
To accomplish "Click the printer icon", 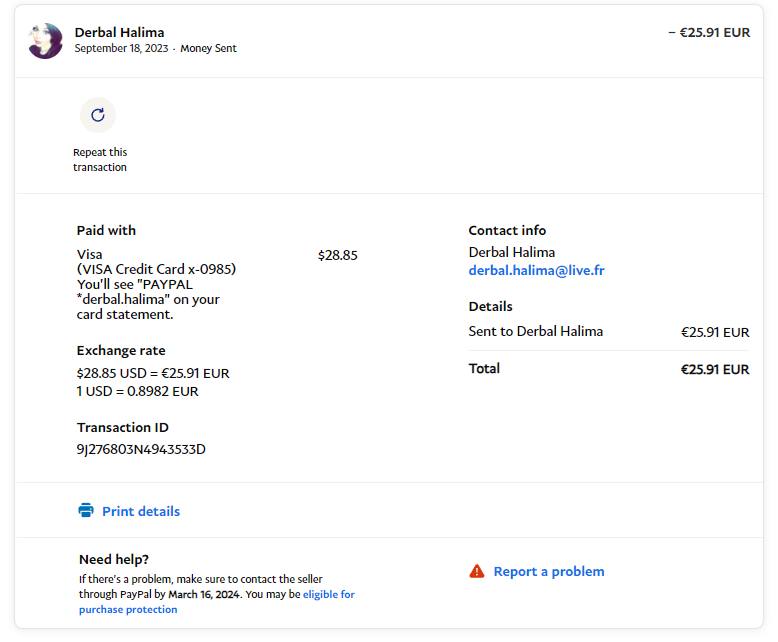I will pos(86,511).
